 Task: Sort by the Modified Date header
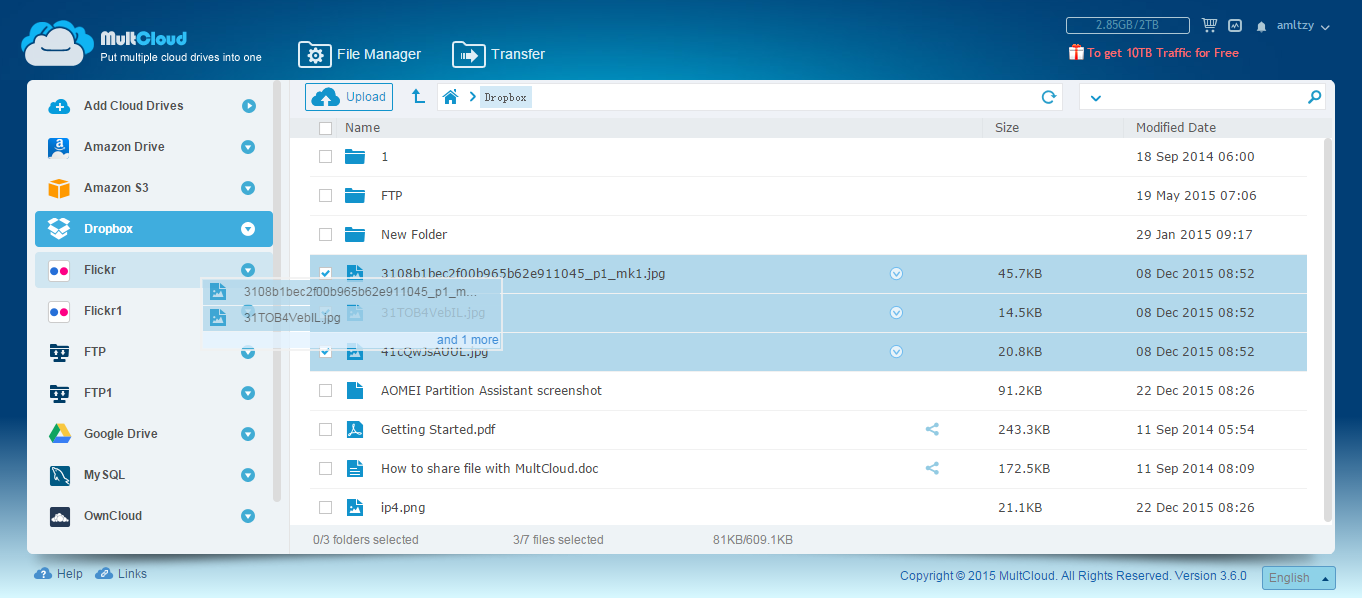click(1176, 128)
